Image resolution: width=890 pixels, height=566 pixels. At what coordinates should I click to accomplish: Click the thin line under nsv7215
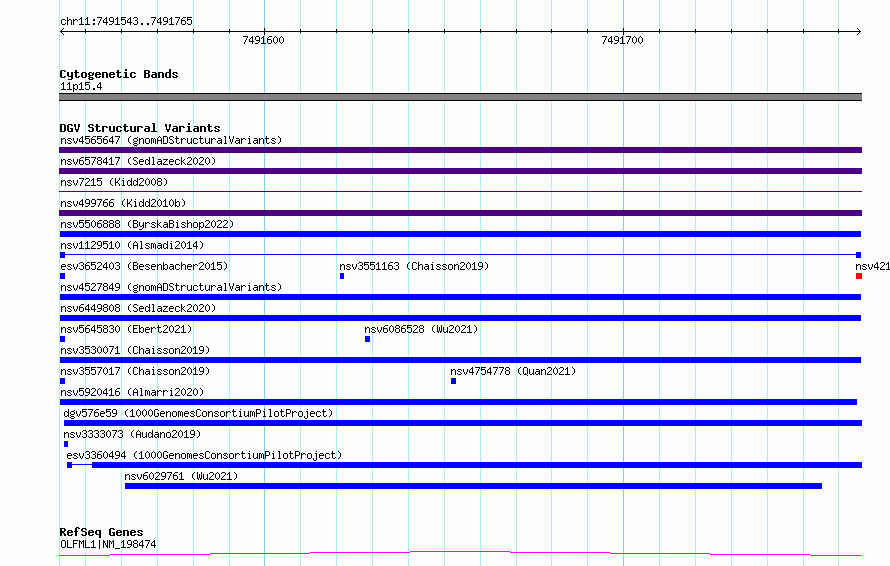tap(460, 192)
